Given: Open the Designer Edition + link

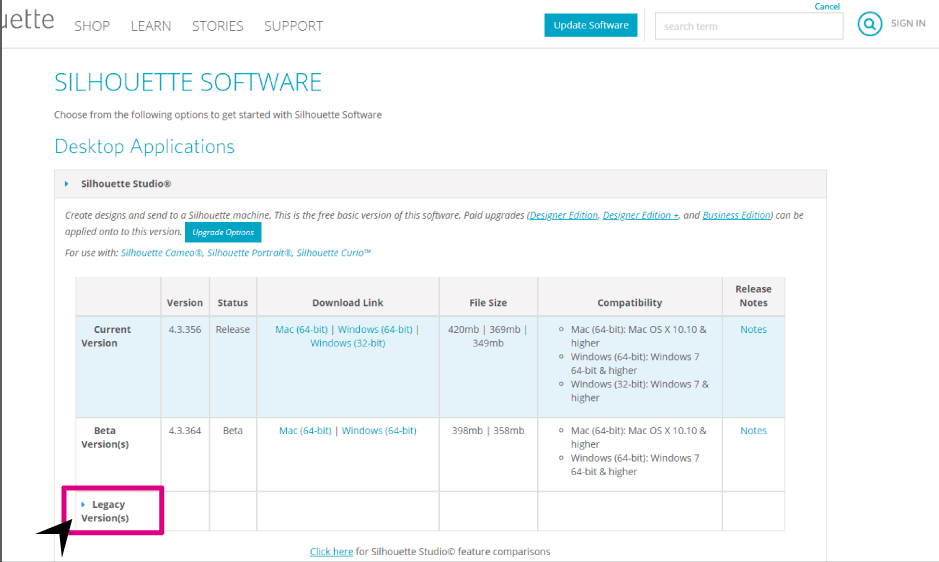Looking at the screenshot, I should 641,215.
